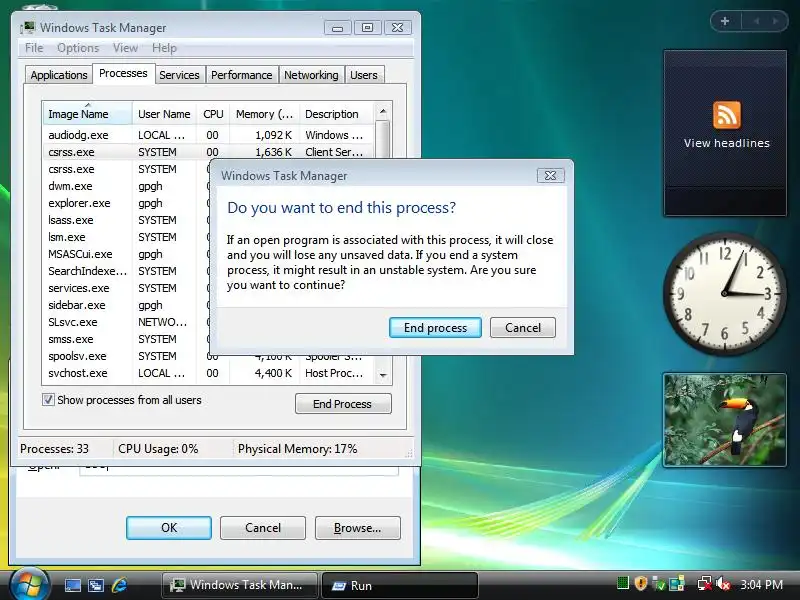Click process list scroll up arrow
The image size is (800, 600).
click(x=383, y=111)
